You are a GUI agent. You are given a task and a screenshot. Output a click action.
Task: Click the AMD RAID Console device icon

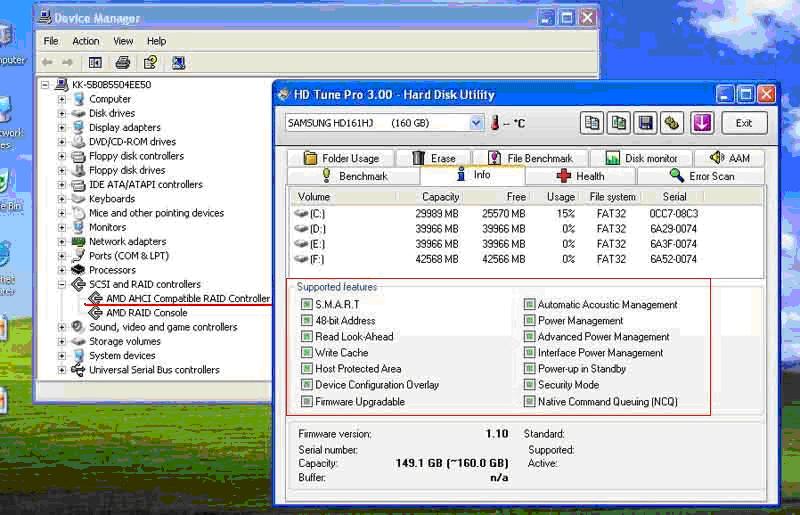(95, 312)
